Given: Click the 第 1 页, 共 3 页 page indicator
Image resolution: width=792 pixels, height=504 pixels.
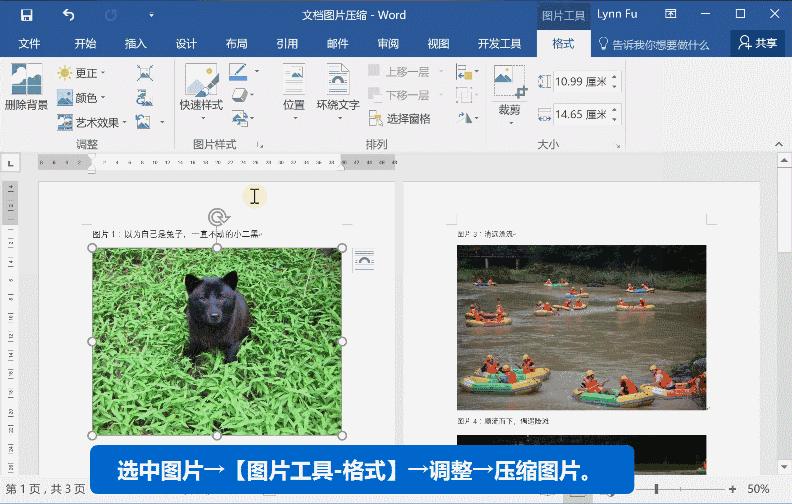Looking at the screenshot, I should pyautogui.click(x=45, y=489).
